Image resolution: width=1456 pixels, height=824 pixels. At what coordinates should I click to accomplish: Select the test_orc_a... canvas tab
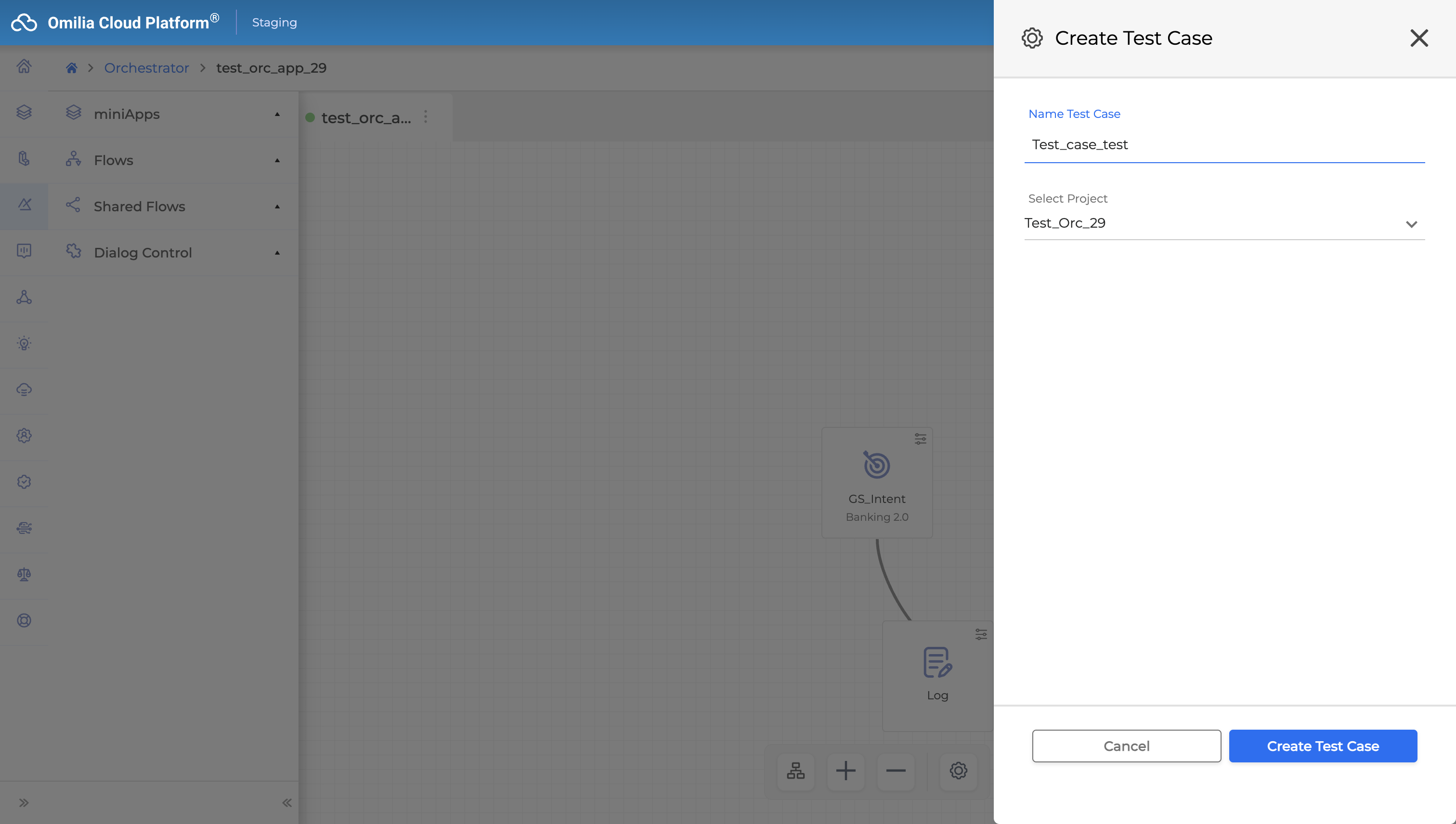365,118
